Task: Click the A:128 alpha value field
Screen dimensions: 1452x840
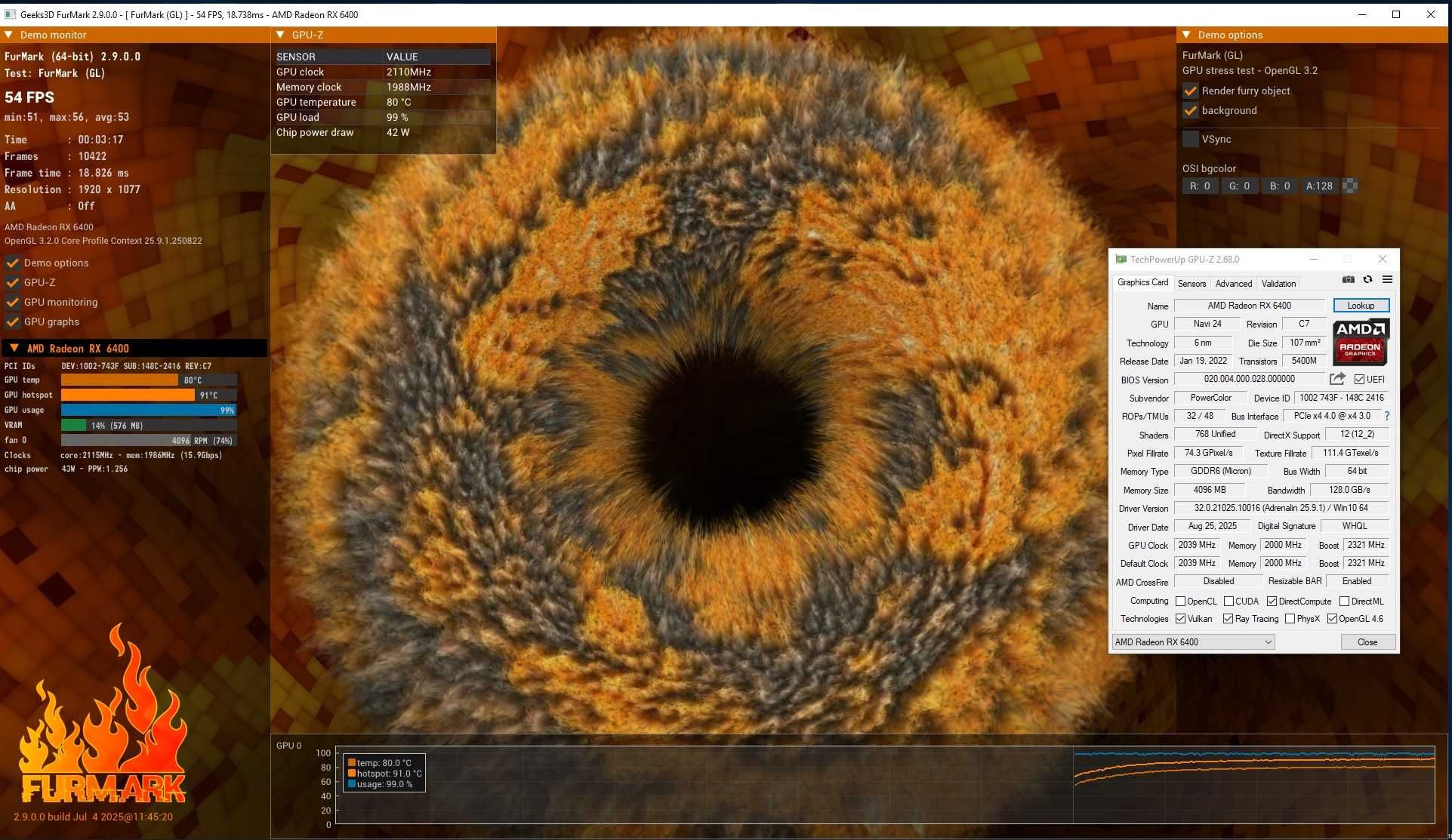Action: click(x=1319, y=186)
